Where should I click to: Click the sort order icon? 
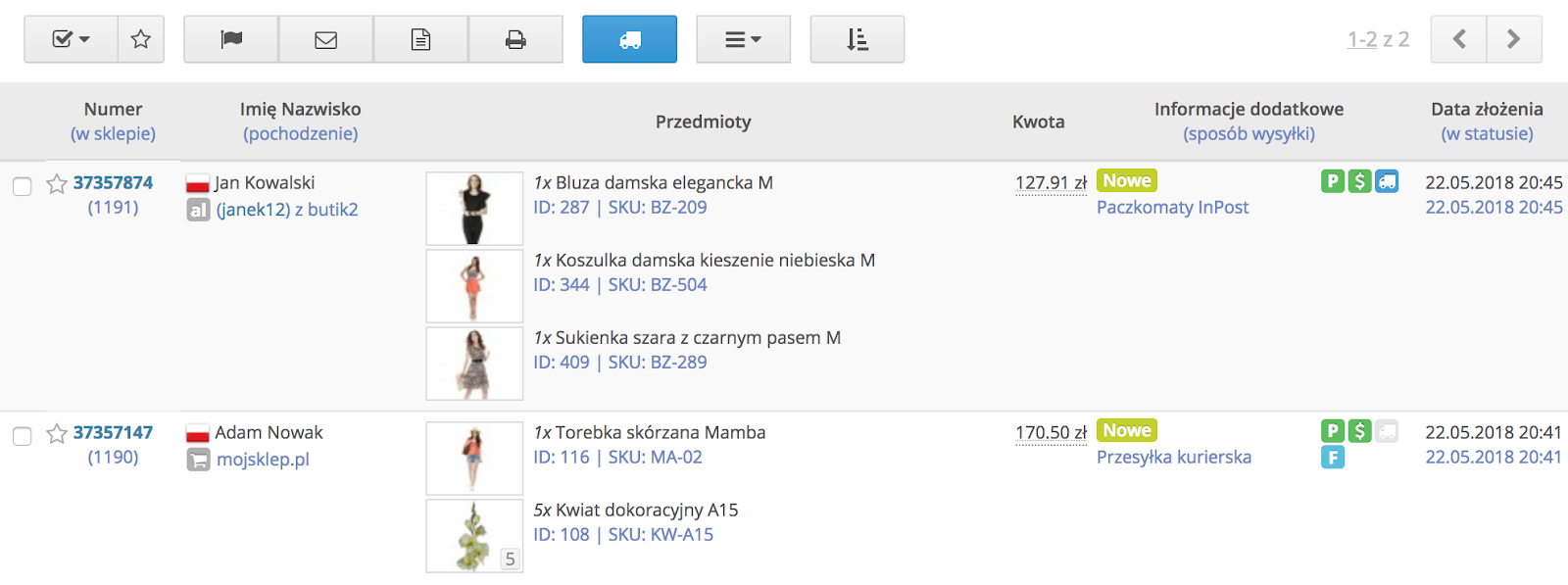(857, 39)
